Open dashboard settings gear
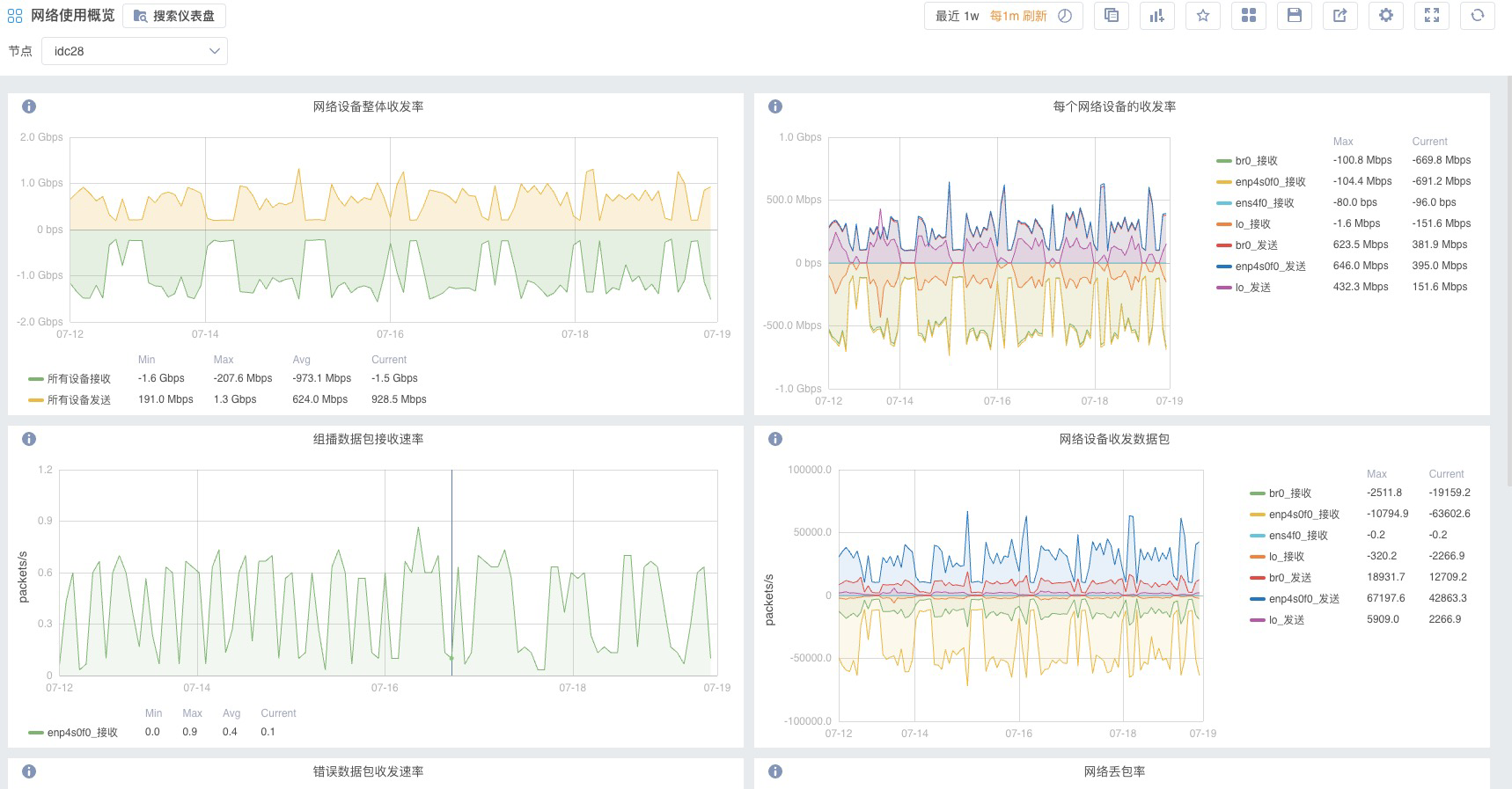Screen dimensions: 1512x789 (1386, 16)
